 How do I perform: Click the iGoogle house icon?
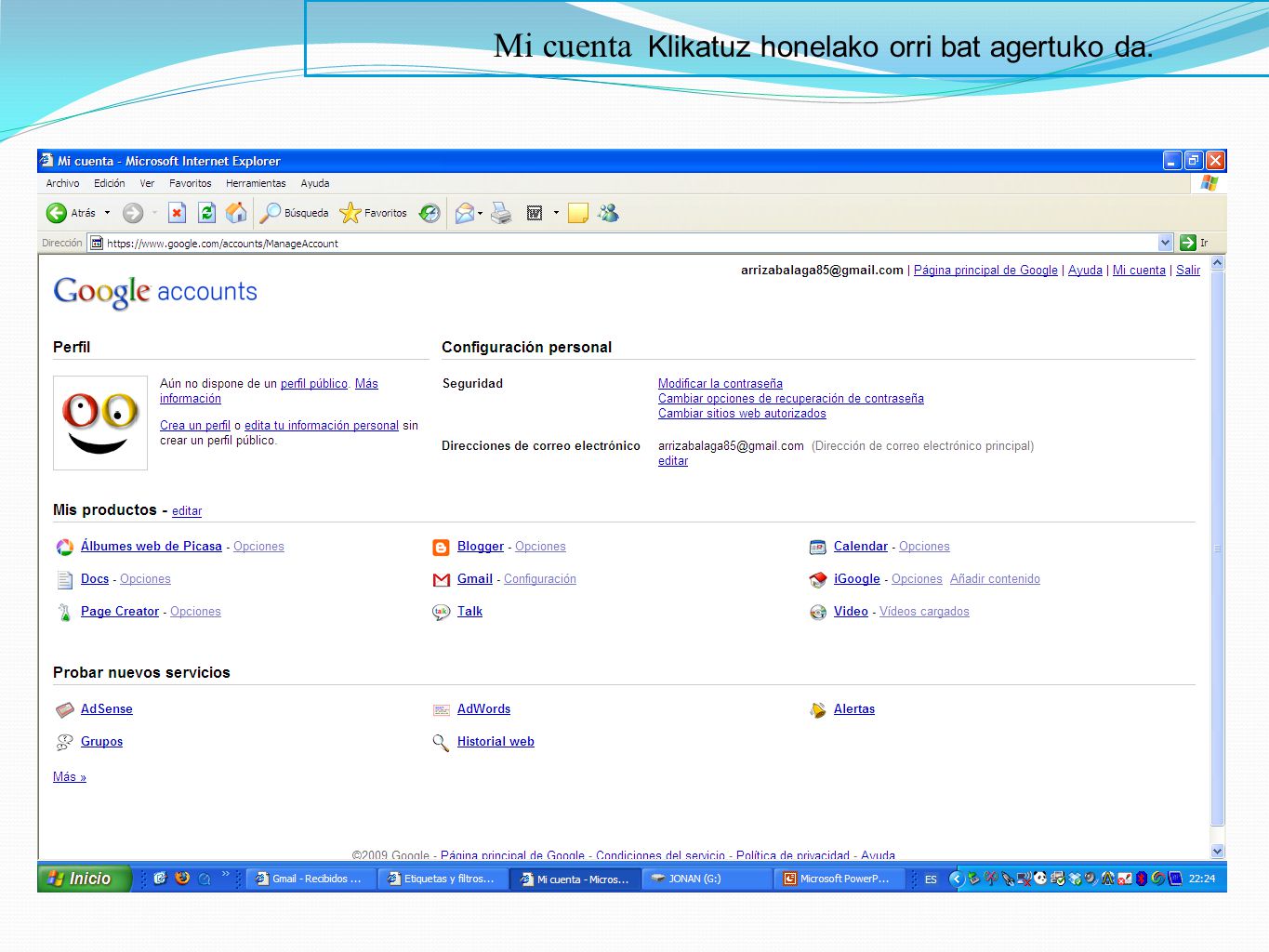coord(817,580)
